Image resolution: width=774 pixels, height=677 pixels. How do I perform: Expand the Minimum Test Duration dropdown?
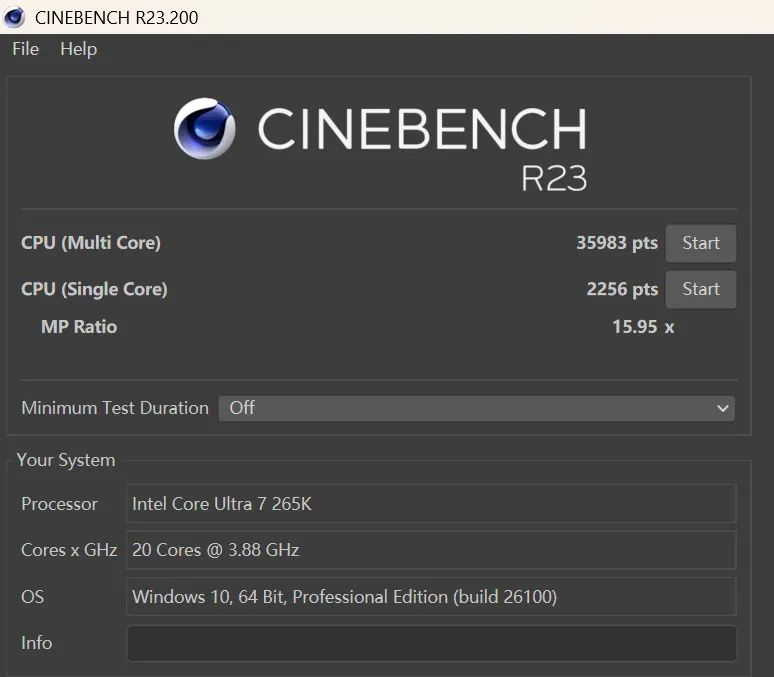476,408
